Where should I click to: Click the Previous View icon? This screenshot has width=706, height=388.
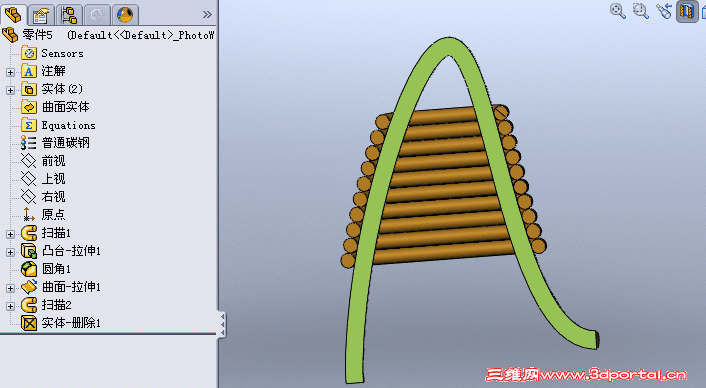click(x=664, y=11)
